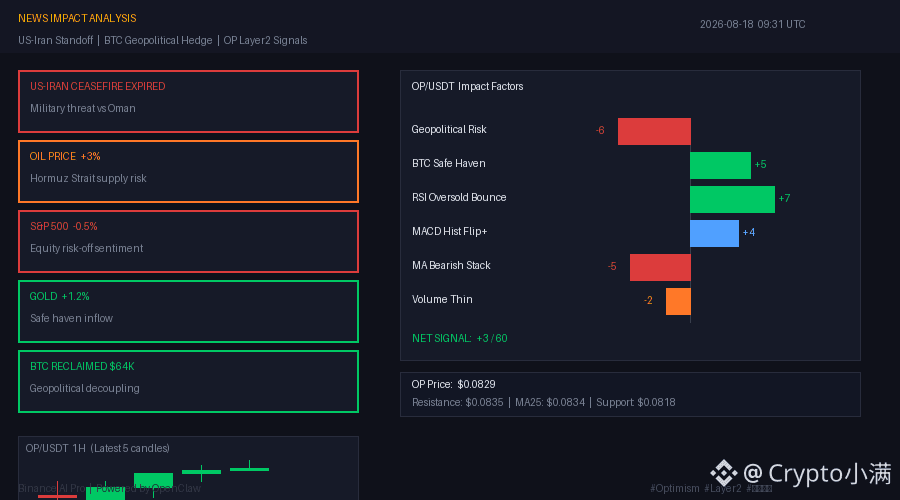Open the BTC RECLAIMED $64K card

click(x=188, y=382)
